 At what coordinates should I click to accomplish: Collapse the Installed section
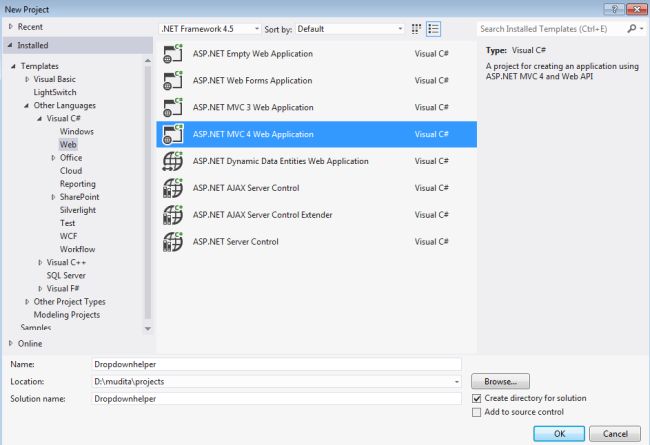click(x=10, y=45)
